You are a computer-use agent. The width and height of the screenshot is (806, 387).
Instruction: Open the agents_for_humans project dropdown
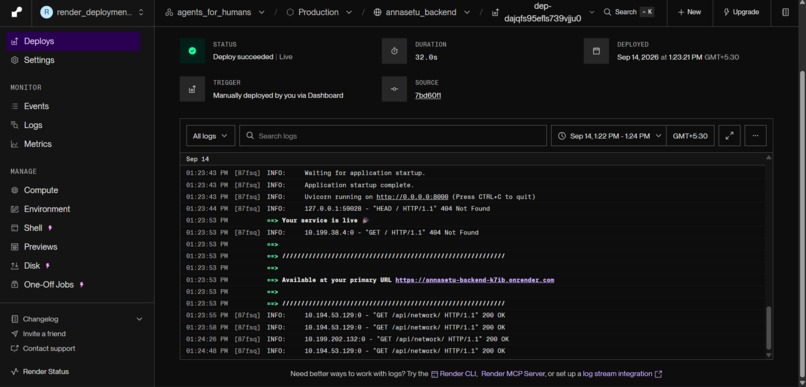click(x=215, y=12)
